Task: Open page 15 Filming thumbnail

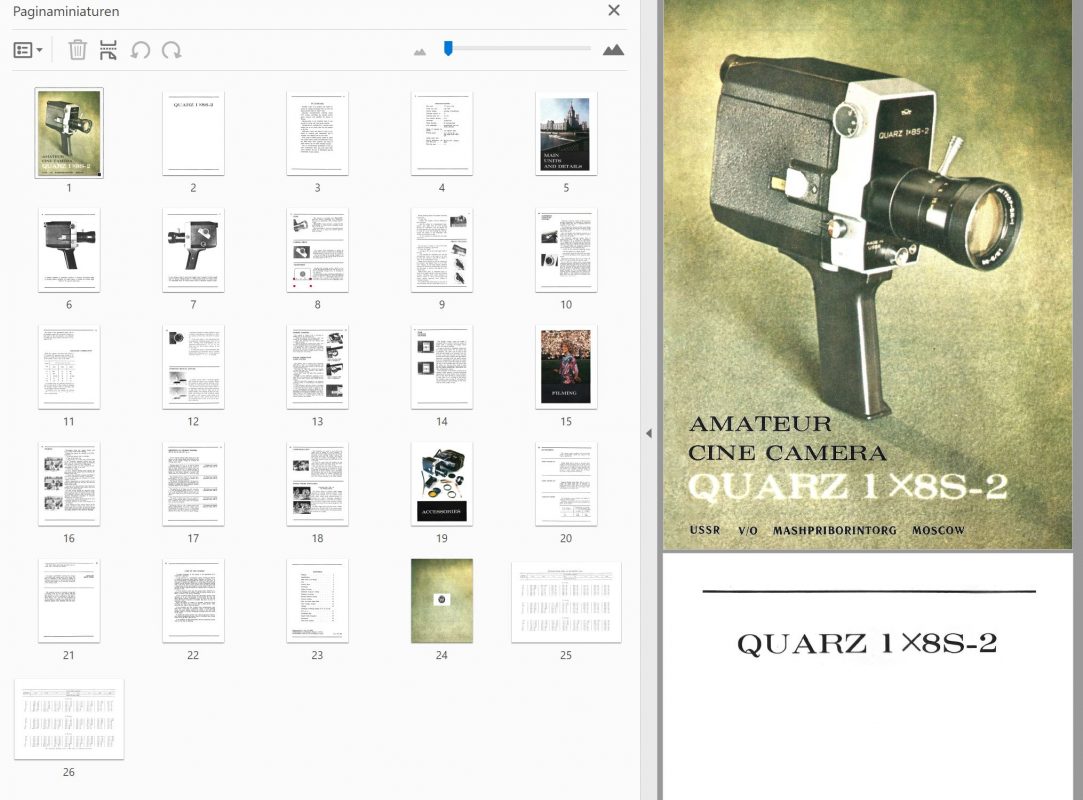Action: tap(566, 367)
